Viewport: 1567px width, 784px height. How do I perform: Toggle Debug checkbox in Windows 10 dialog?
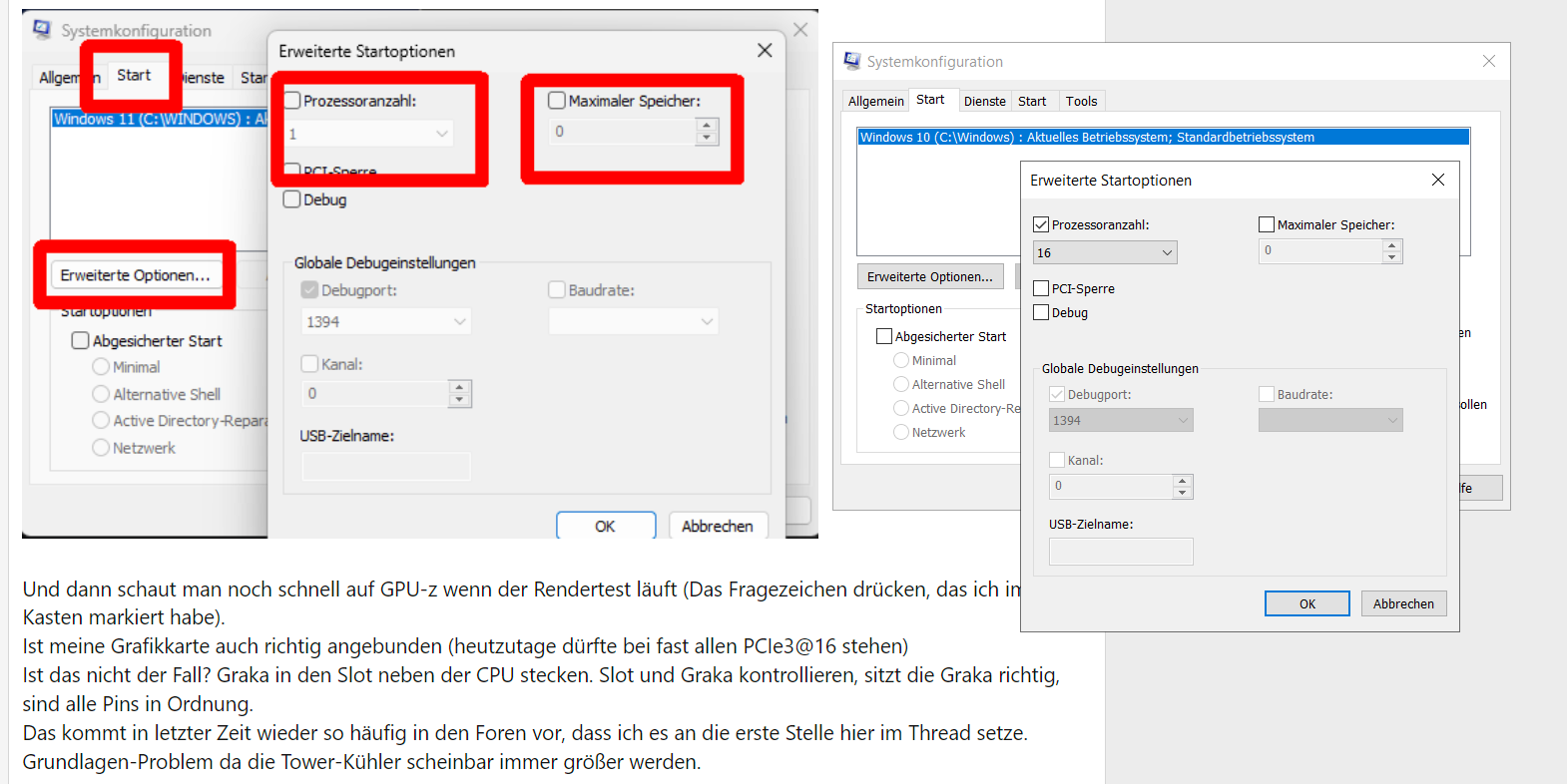pos(1041,312)
